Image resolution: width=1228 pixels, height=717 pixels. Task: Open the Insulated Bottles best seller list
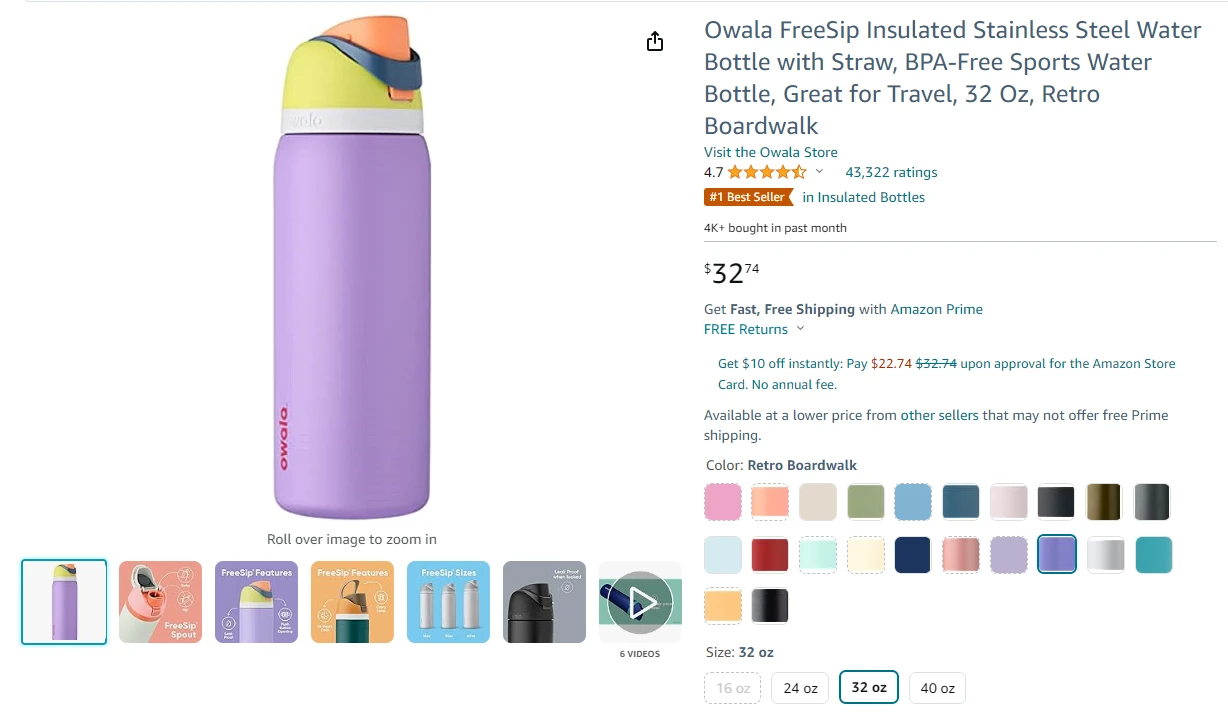click(x=863, y=197)
